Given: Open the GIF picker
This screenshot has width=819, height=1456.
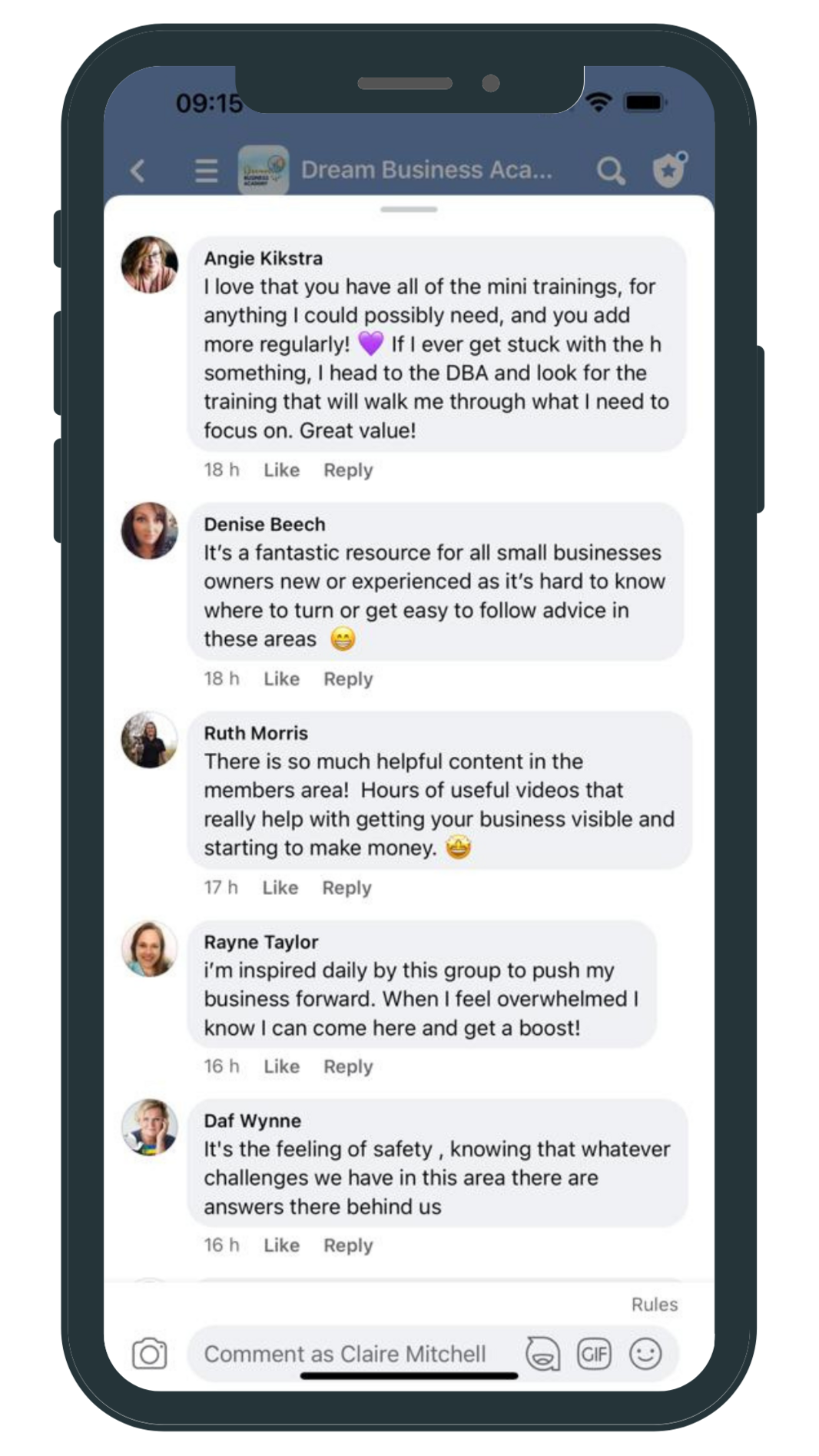Looking at the screenshot, I should (594, 1354).
